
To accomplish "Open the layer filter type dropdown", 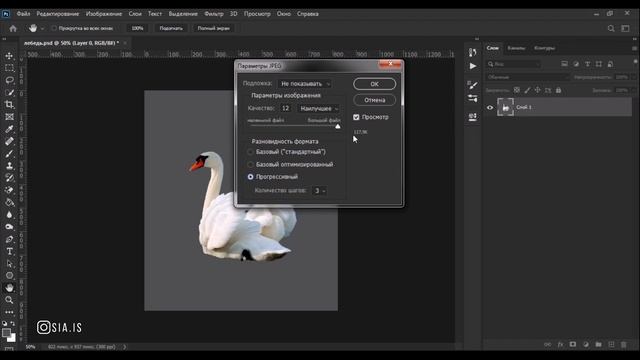I will tap(514, 64).
